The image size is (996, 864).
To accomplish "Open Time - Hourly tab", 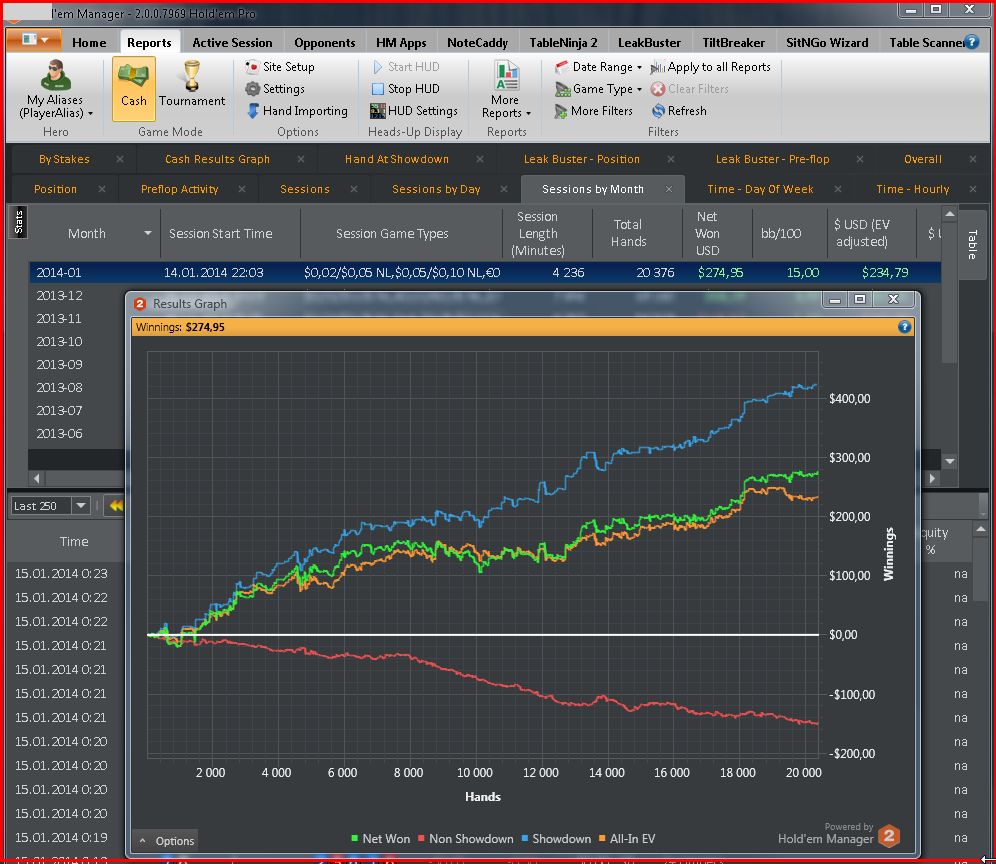I will coord(912,189).
